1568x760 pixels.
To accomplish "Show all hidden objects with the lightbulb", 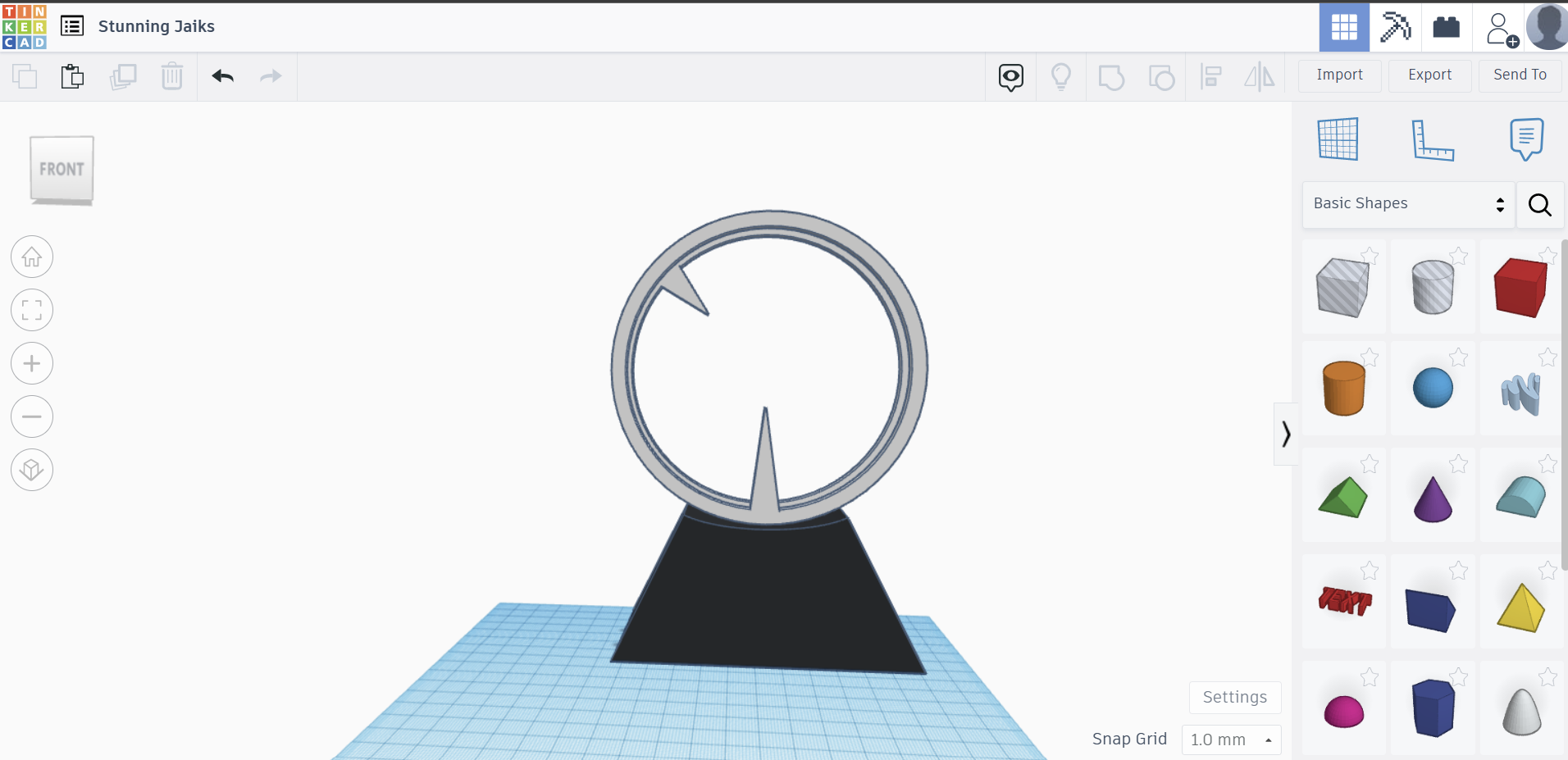I will [1061, 76].
